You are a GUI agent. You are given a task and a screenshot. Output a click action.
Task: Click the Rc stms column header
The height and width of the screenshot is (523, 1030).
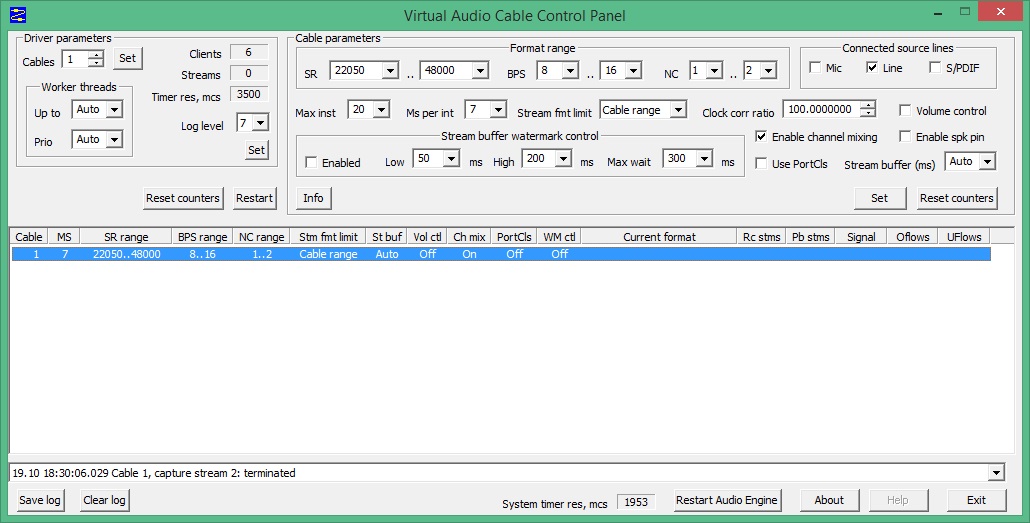tap(762, 237)
